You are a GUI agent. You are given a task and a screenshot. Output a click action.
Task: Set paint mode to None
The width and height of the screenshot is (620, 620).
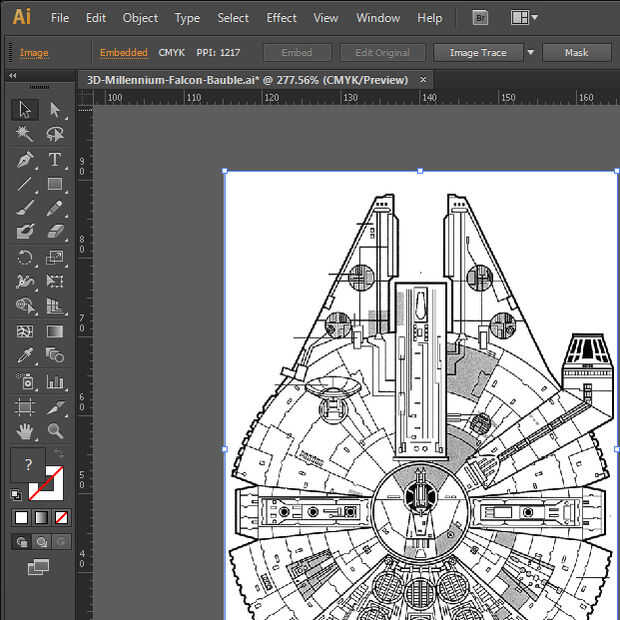61,517
